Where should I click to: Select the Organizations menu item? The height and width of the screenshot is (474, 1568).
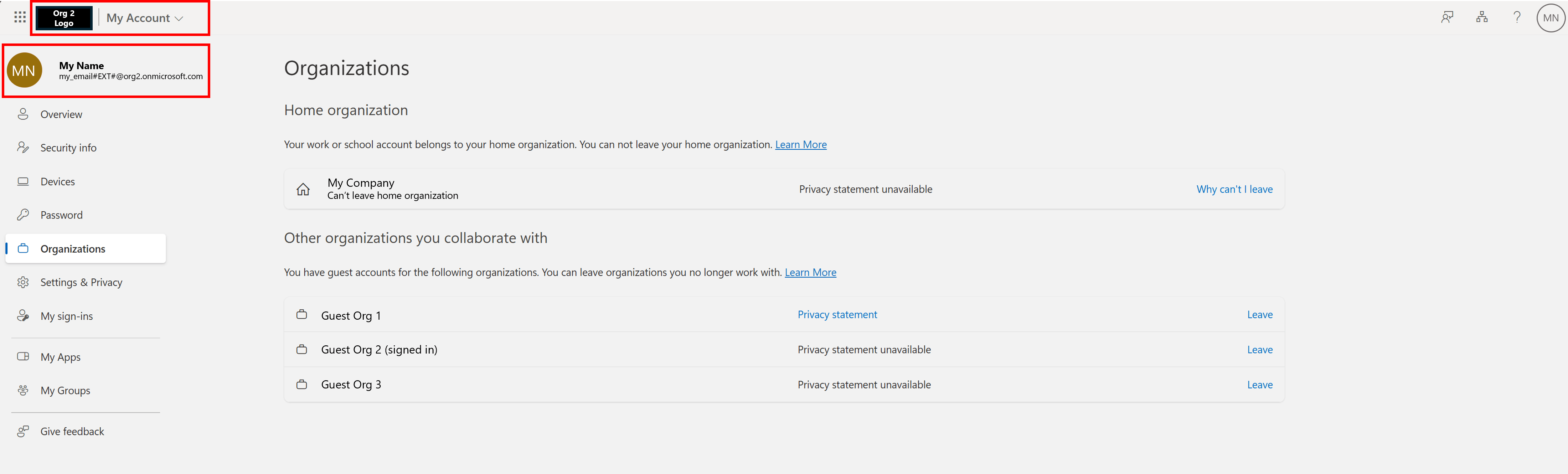(85, 248)
